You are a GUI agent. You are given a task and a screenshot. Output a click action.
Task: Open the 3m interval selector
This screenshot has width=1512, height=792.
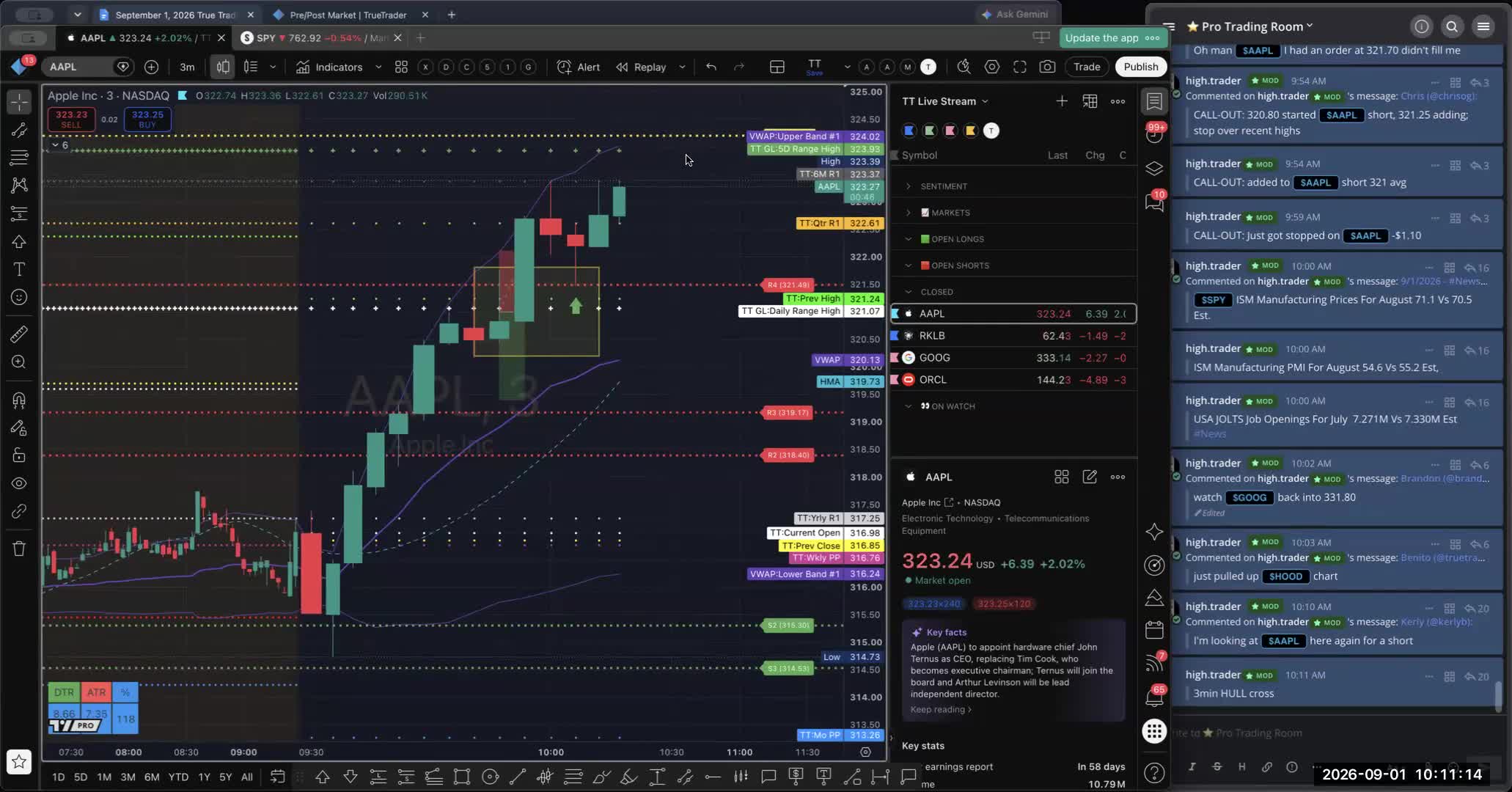187,67
